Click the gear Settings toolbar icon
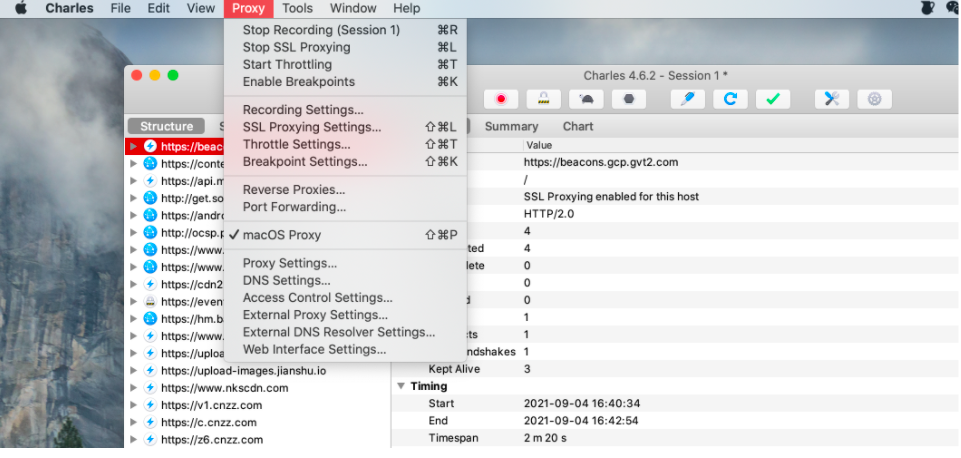Viewport: 961px width, 458px height. 875,99
